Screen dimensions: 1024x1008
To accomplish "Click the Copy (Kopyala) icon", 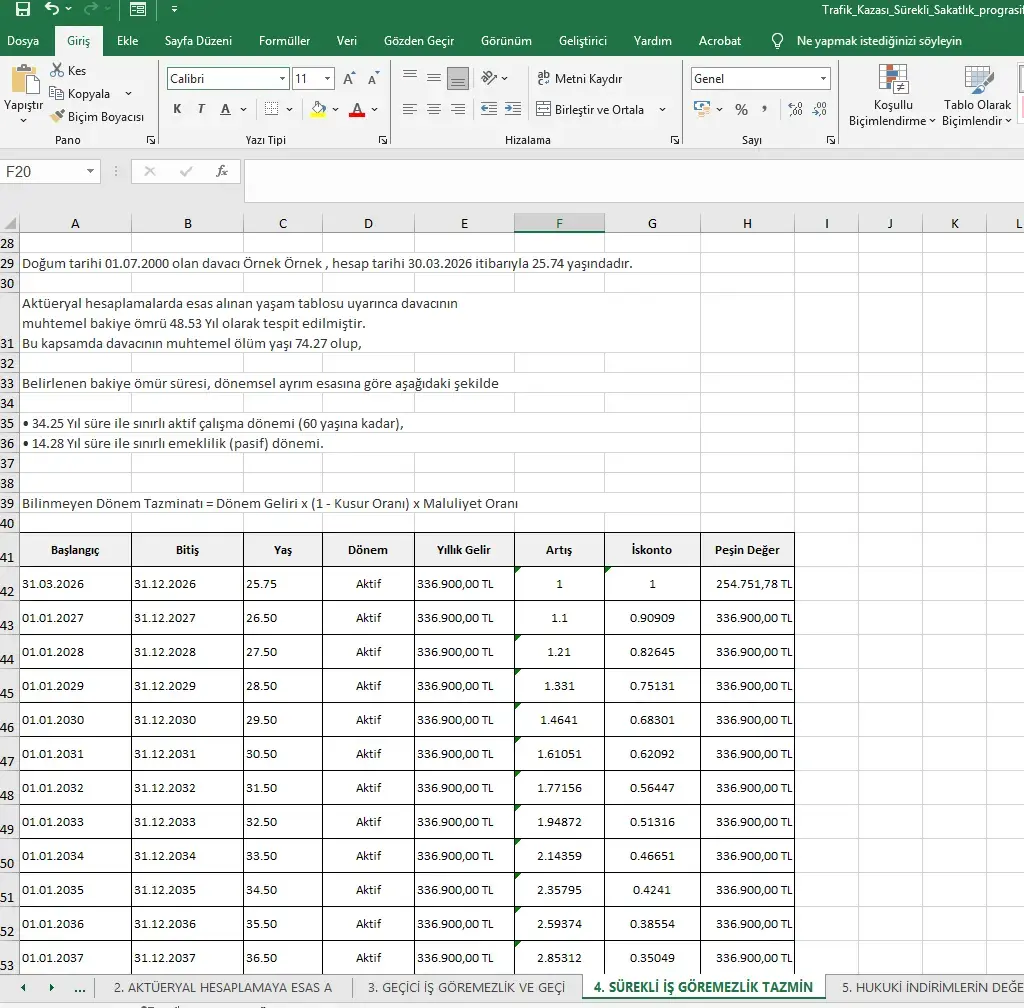I will [56, 93].
